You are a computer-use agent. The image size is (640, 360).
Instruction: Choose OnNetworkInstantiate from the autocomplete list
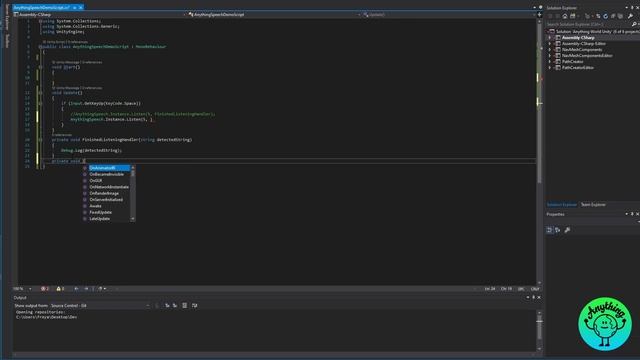tap(107, 187)
